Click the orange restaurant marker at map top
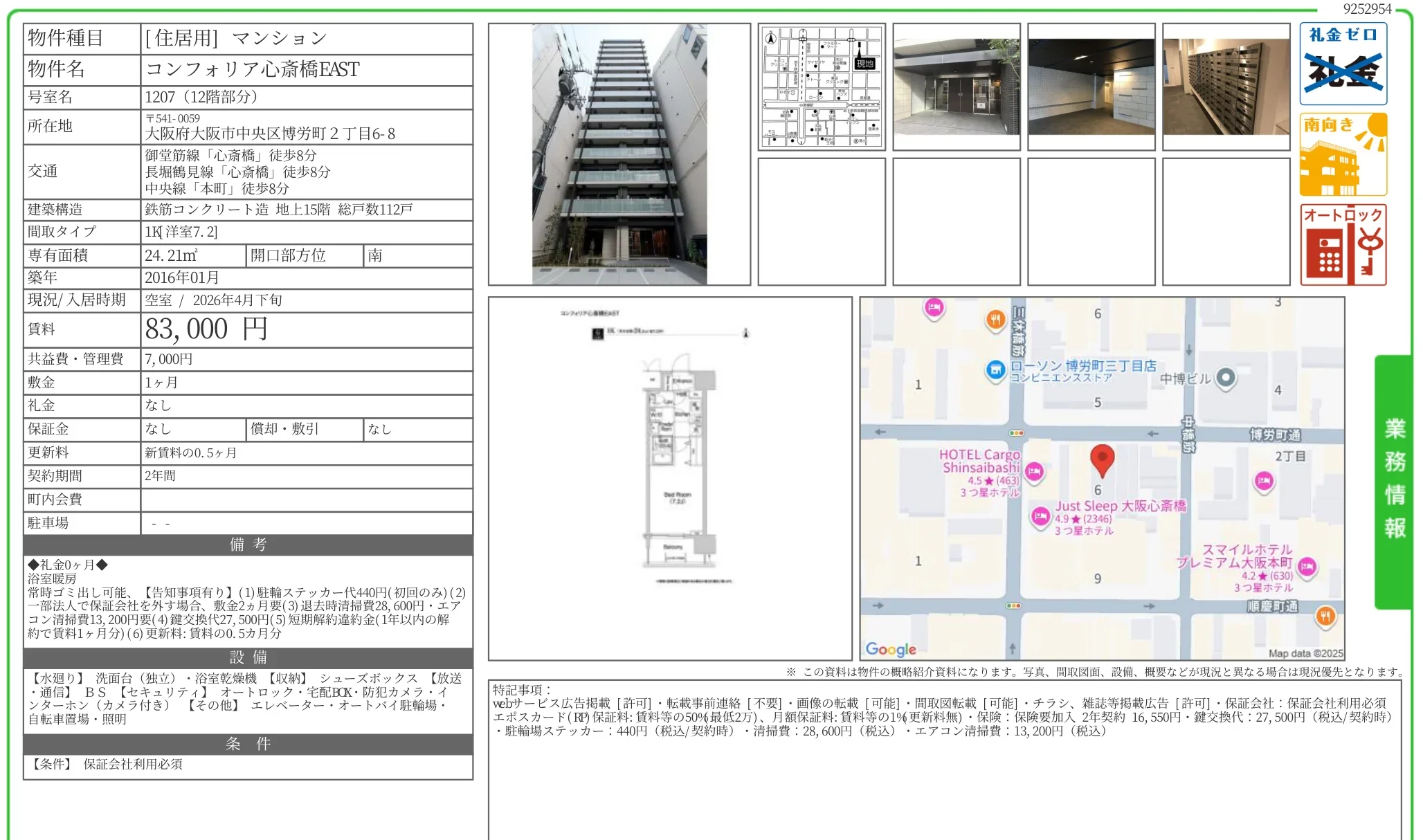 pos(995,319)
